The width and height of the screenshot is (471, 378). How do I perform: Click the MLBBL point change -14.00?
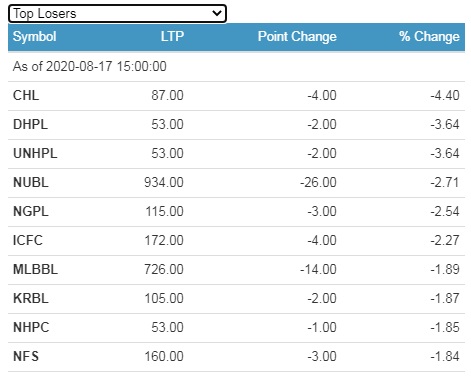(x=318, y=269)
